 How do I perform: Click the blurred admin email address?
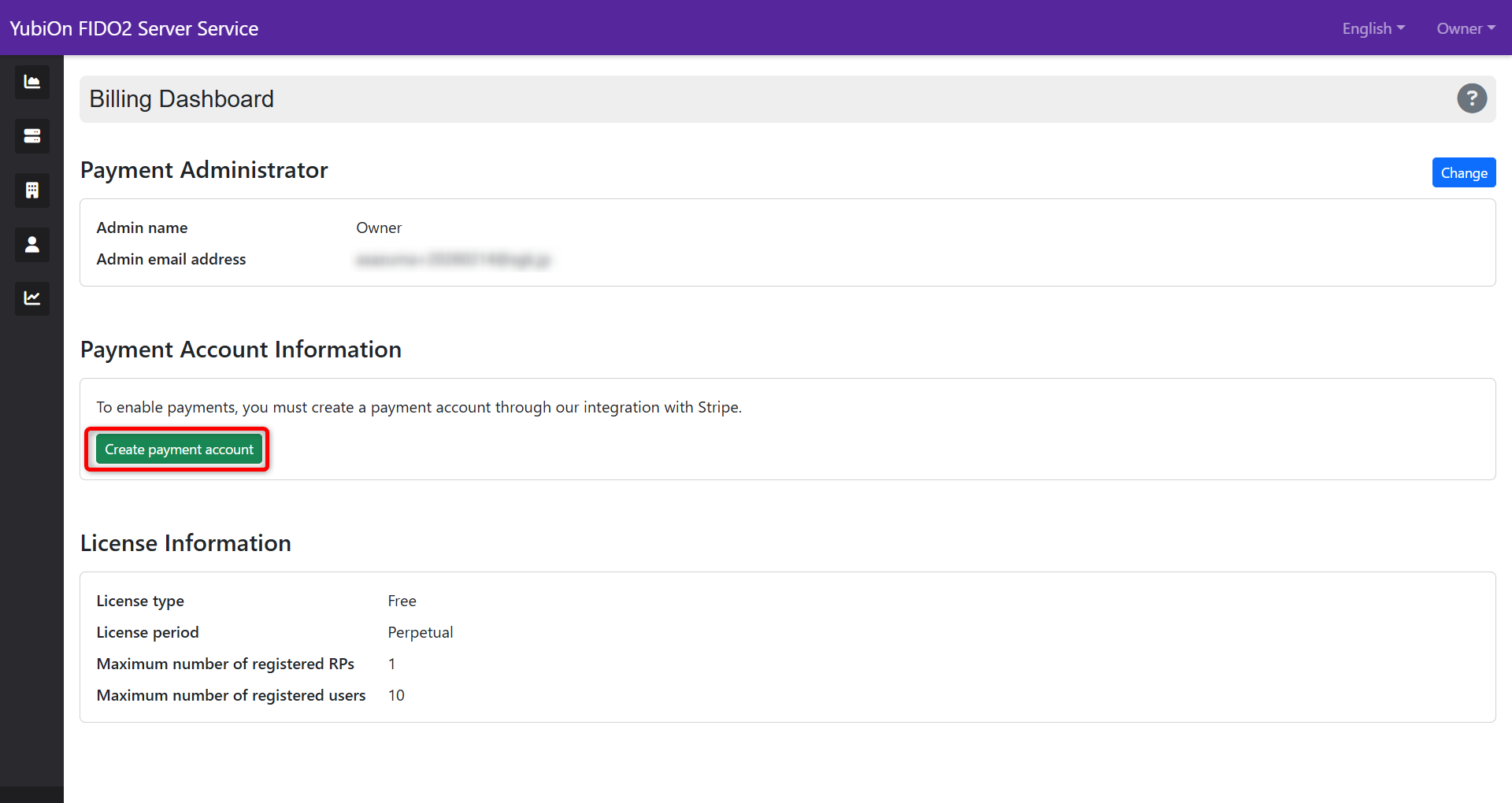click(454, 259)
